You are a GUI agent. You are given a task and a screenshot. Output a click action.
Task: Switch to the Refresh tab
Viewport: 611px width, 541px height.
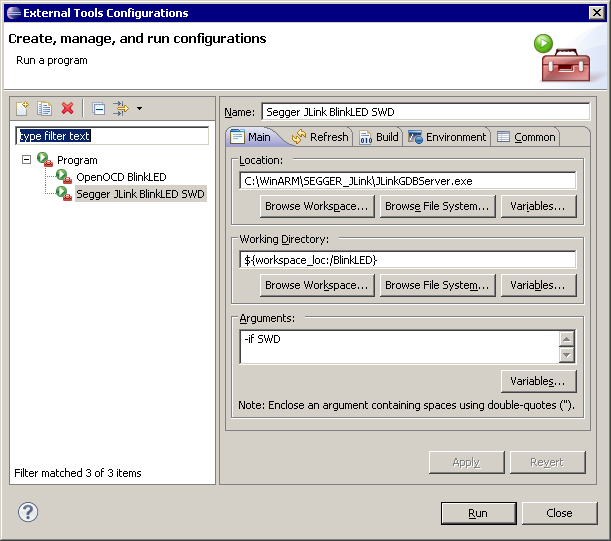[x=320, y=137]
